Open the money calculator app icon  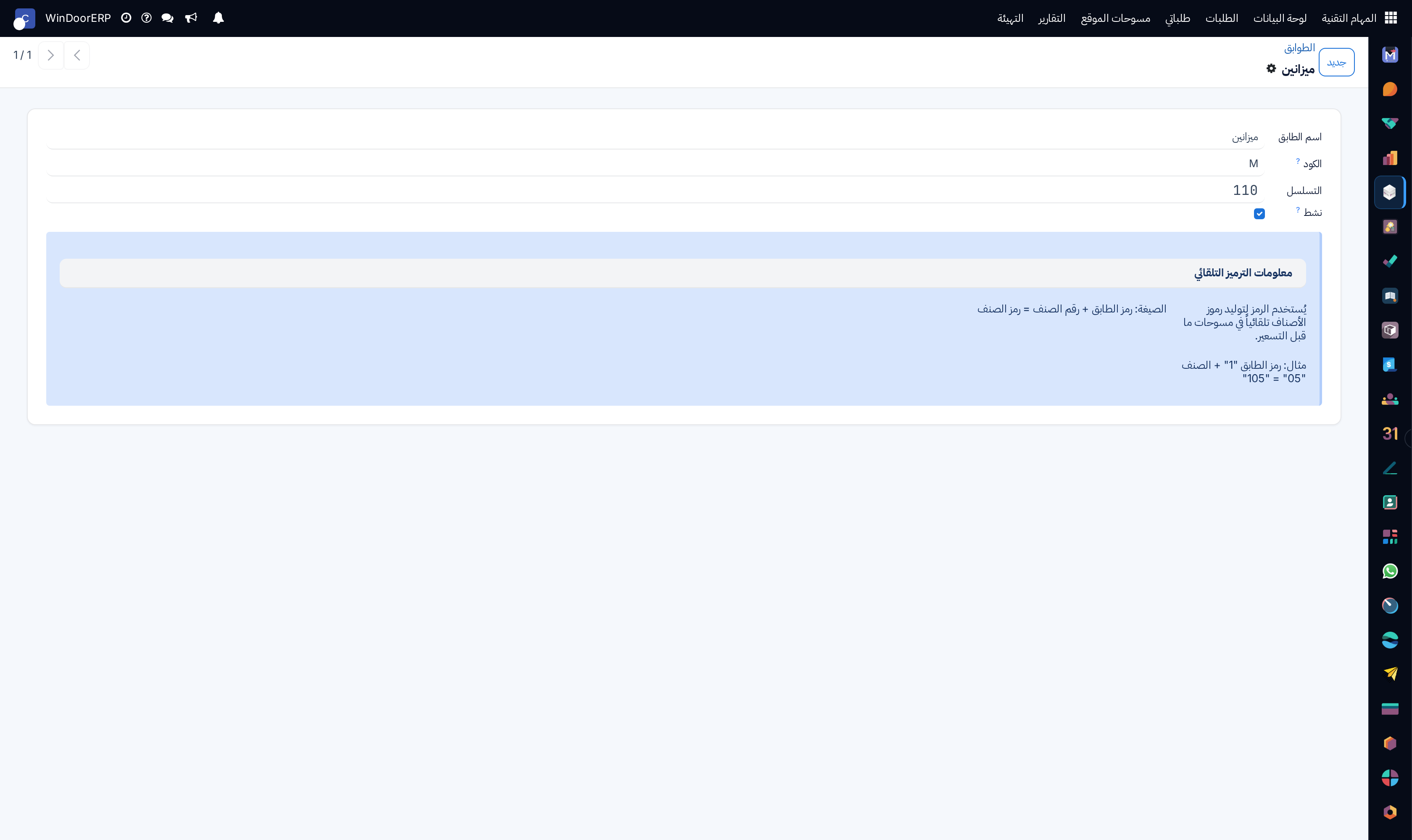1390,227
